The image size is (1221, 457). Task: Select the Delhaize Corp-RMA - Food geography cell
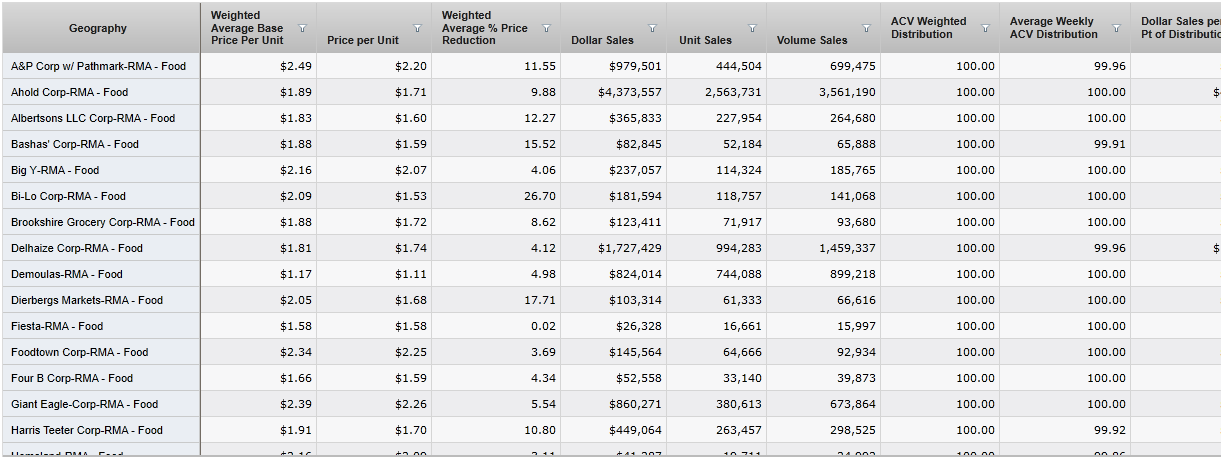point(77,248)
